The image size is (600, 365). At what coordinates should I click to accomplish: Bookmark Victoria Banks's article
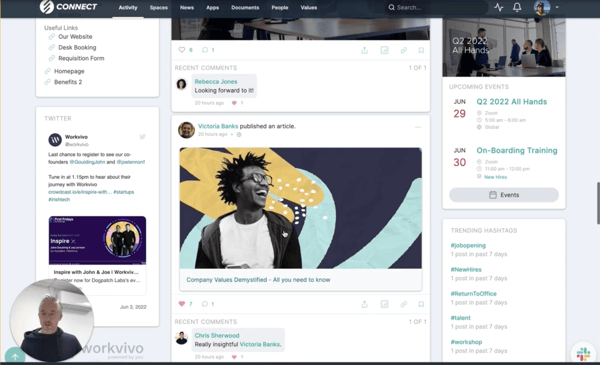421,304
